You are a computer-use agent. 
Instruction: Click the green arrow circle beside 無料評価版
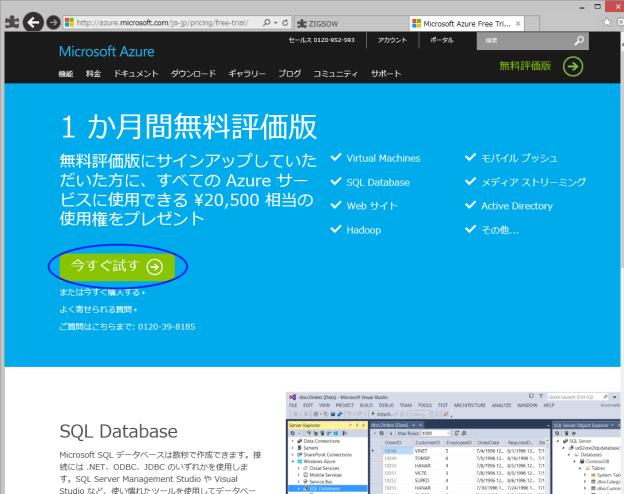tap(573, 66)
